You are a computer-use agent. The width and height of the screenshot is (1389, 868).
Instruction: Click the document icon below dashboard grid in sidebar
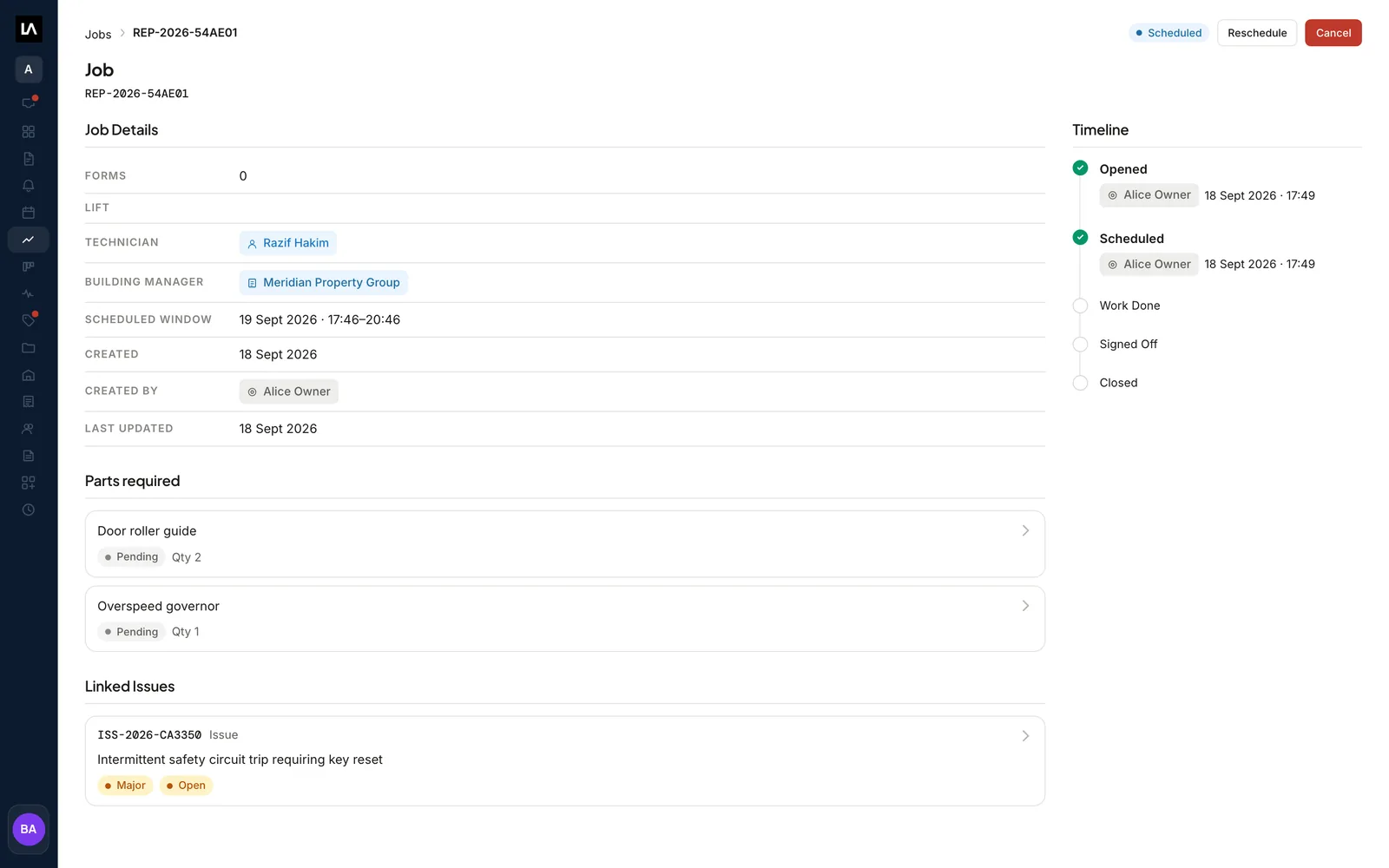coord(29,159)
